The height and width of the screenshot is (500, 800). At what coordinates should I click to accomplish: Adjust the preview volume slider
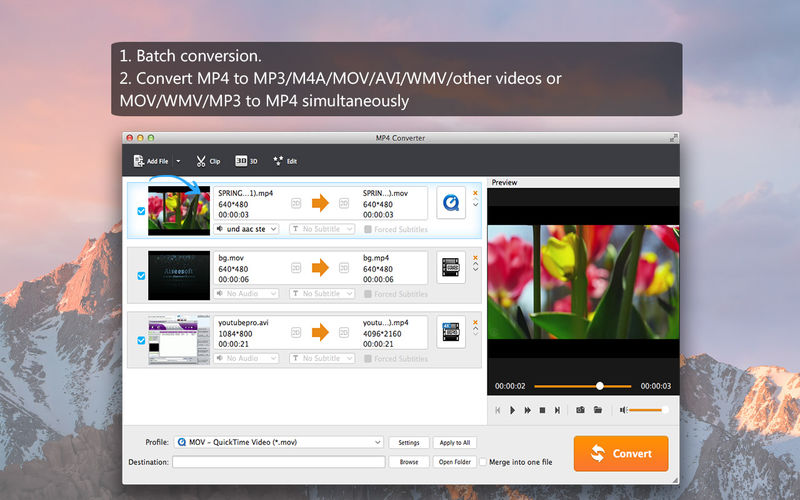tap(648, 410)
